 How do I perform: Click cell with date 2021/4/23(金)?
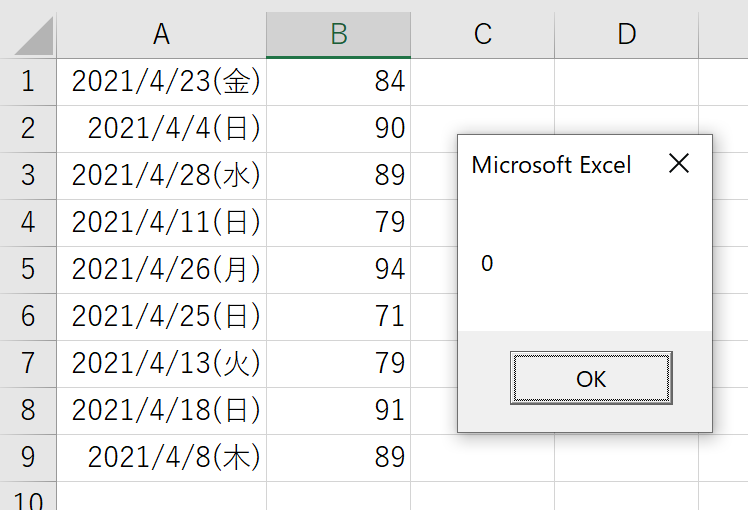161,82
